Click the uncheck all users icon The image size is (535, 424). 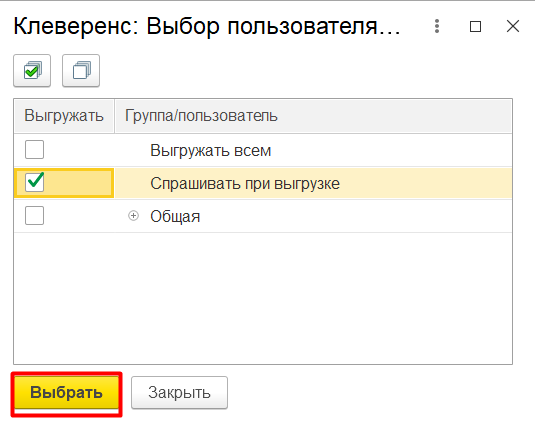[81, 71]
